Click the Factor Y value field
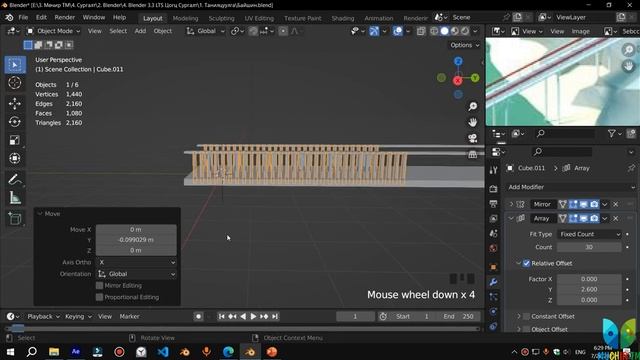The image size is (640, 360). (x=589, y=289)
